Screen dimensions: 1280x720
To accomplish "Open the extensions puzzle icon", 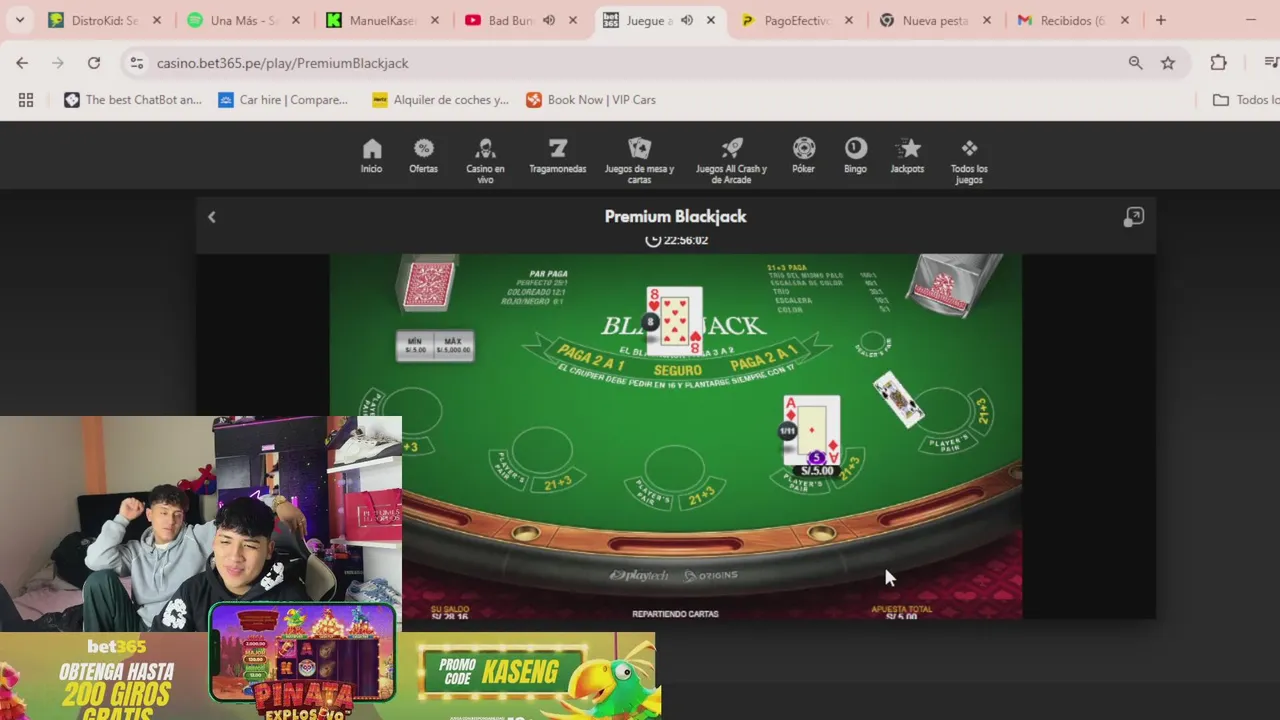I will click(1218, 63).
